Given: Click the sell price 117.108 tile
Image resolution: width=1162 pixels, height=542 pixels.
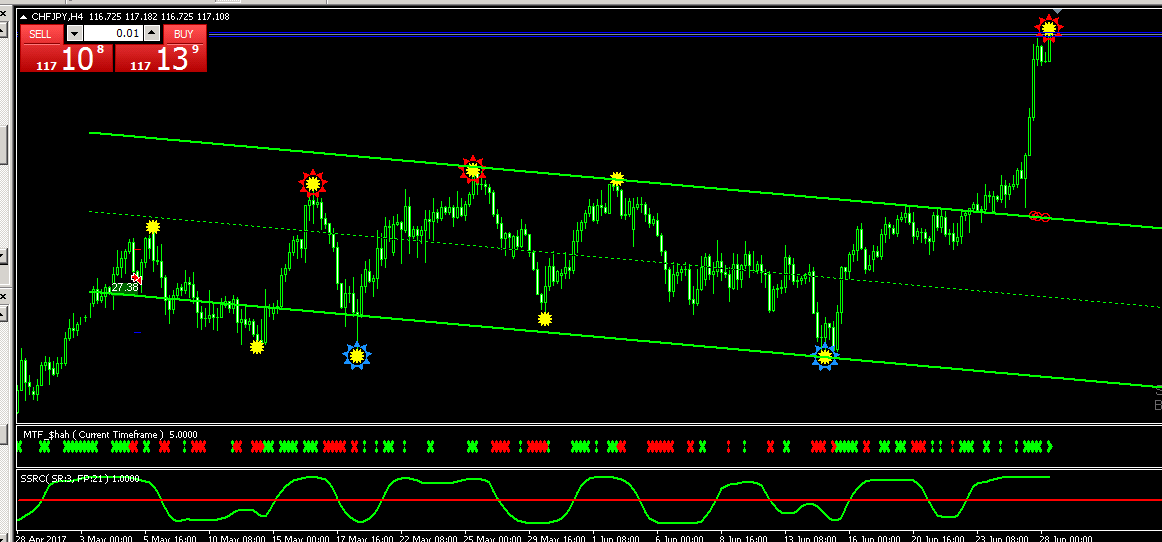Looking at the screenshot, I should tap(67, 58).
